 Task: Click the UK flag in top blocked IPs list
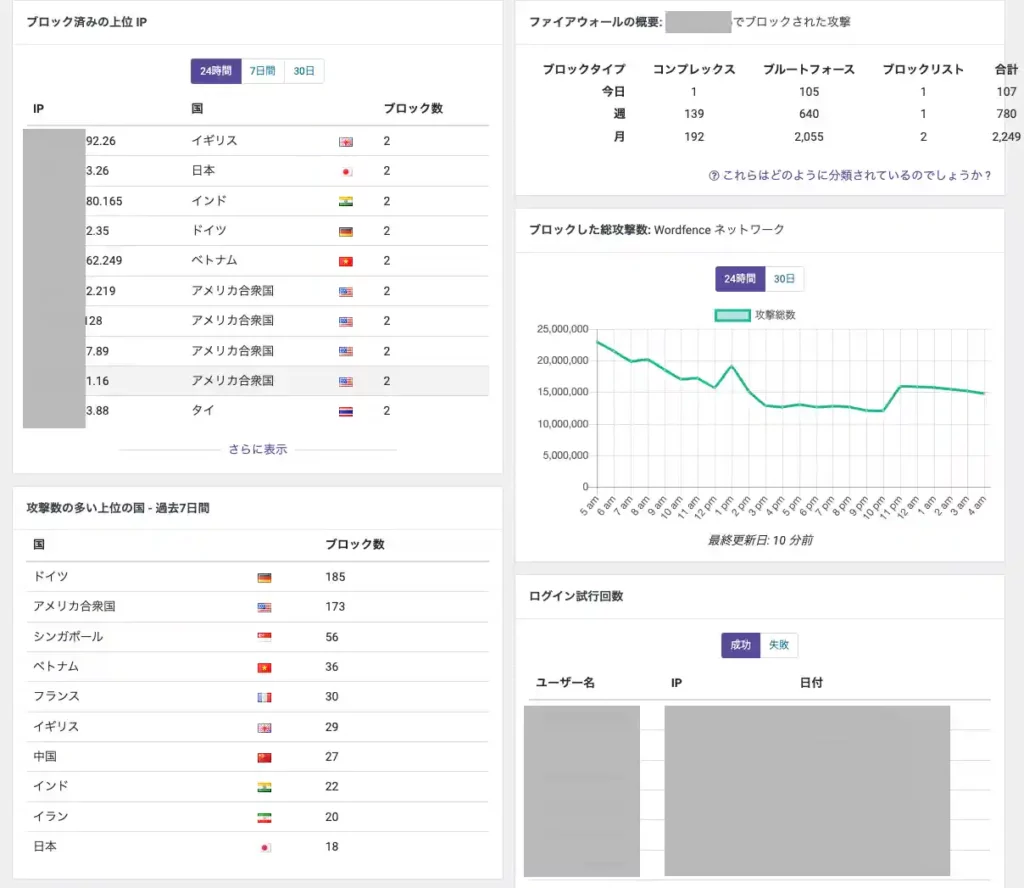tap(346, 142)
